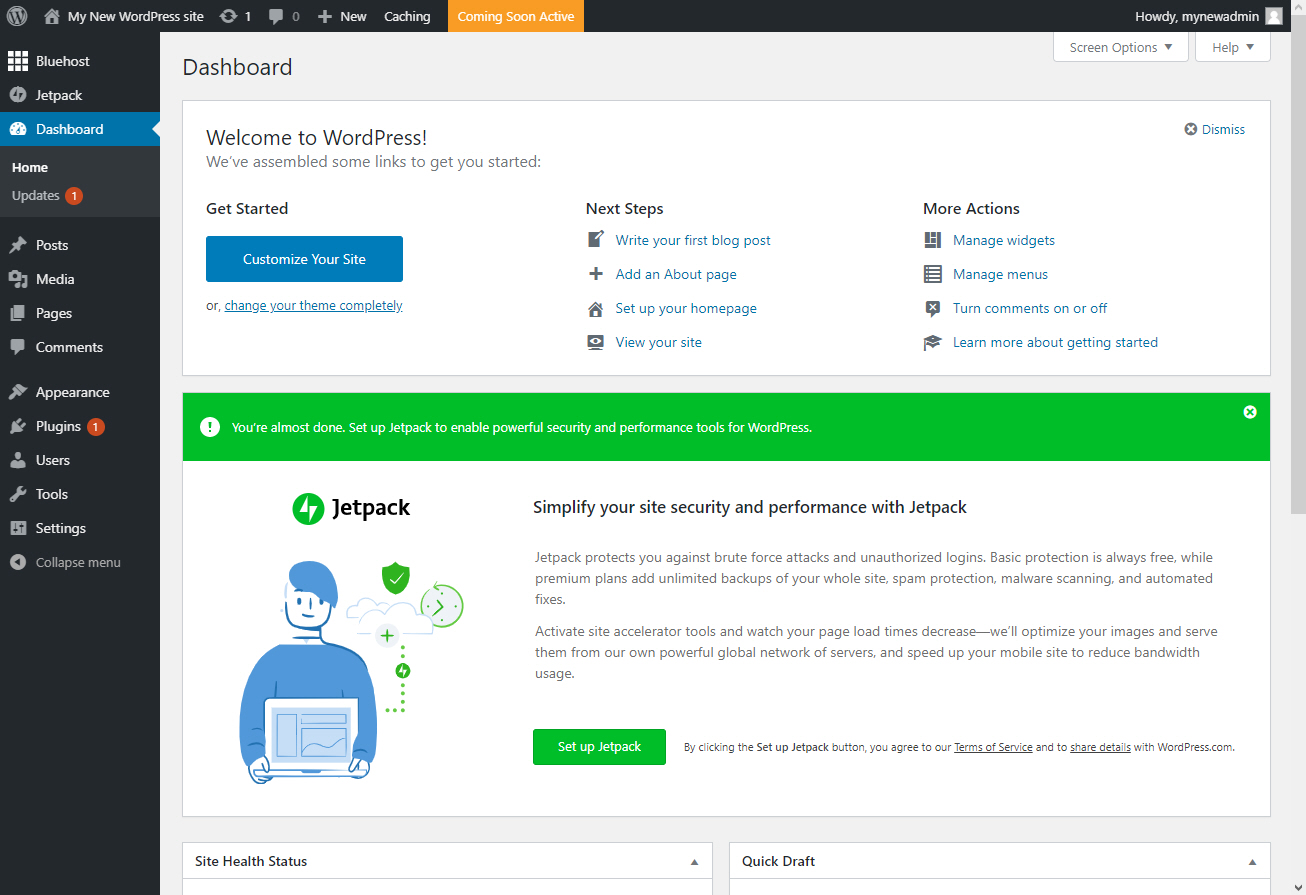
Task: Click the exclamation icon in green banner
Action: tap(210, 427)
